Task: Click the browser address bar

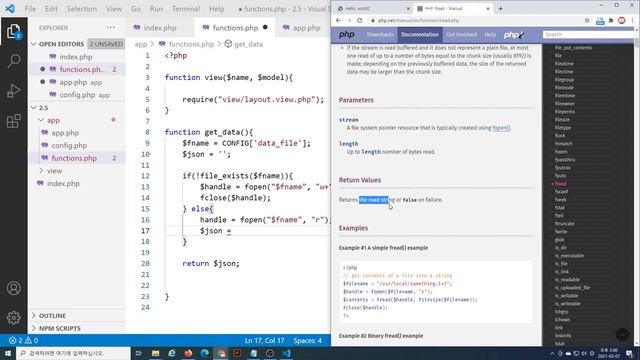Action: [476, 20]
